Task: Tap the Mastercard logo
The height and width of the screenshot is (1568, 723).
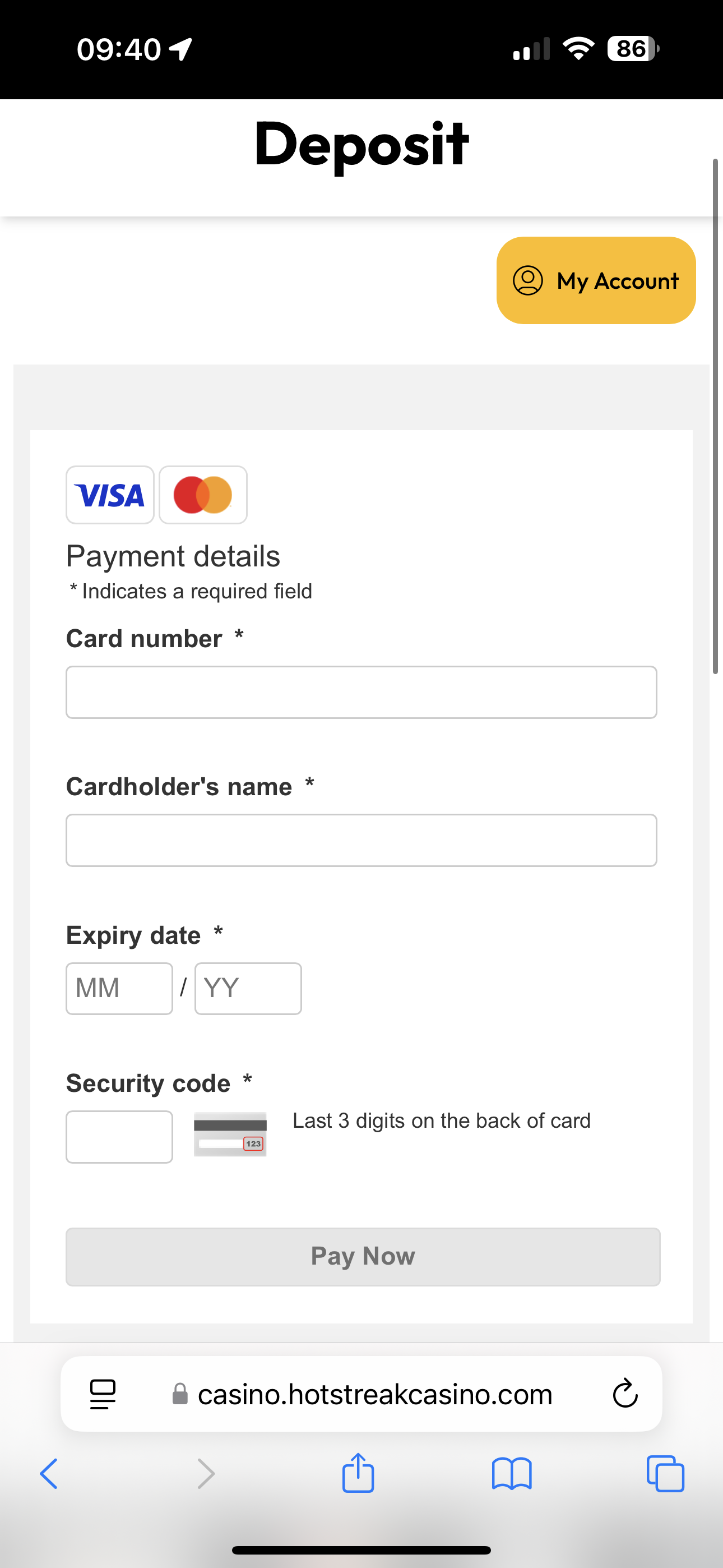Action: (x=203, y=495)
